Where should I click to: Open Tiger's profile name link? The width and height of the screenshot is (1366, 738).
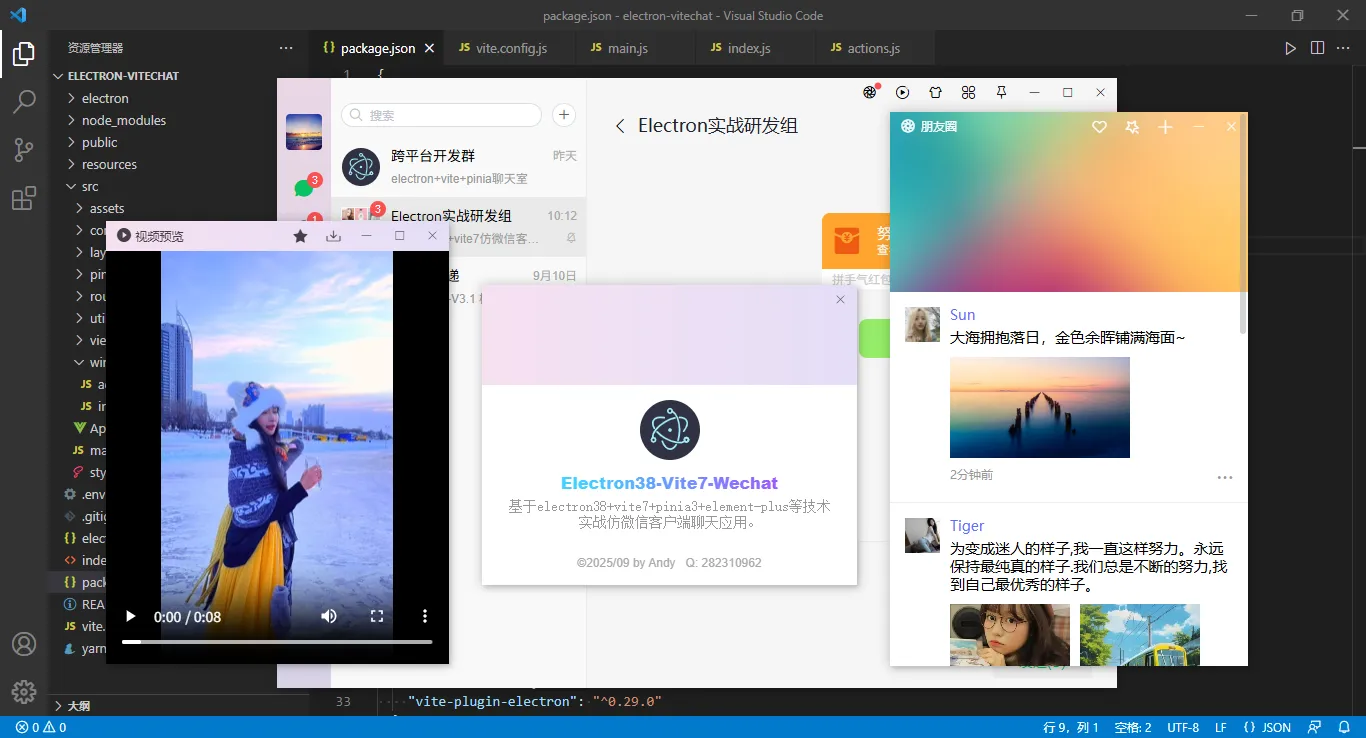click(x=967, y=526)
